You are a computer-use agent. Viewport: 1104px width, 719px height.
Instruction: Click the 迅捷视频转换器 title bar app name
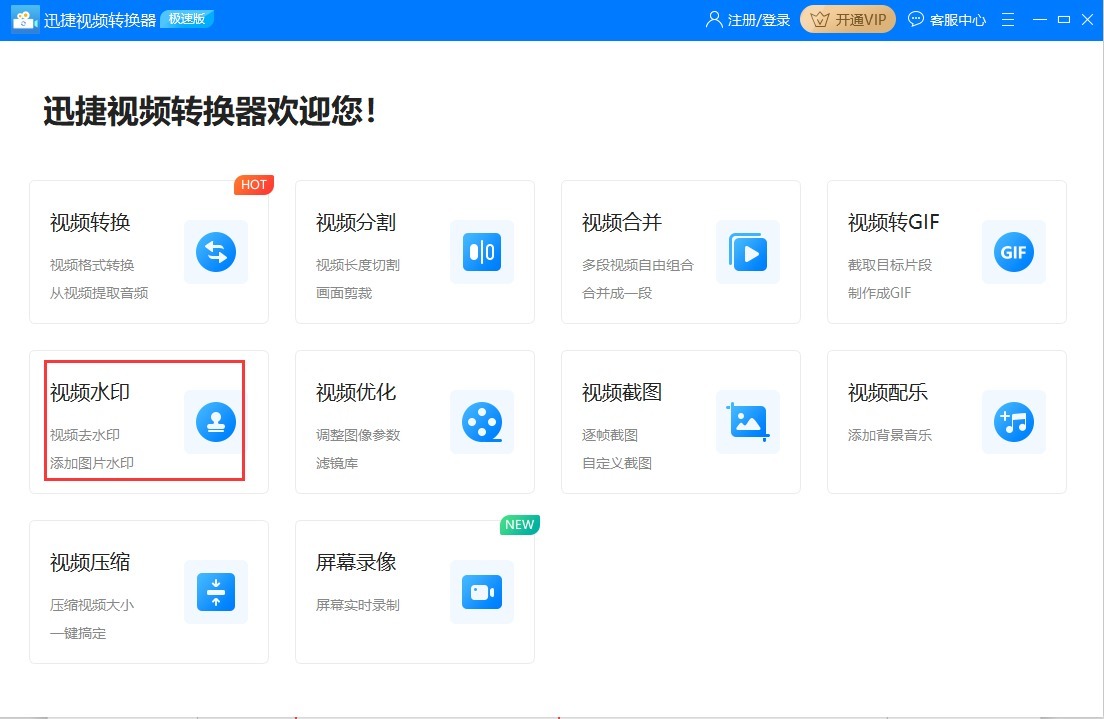pyautogui.click(x=99, y=20)
